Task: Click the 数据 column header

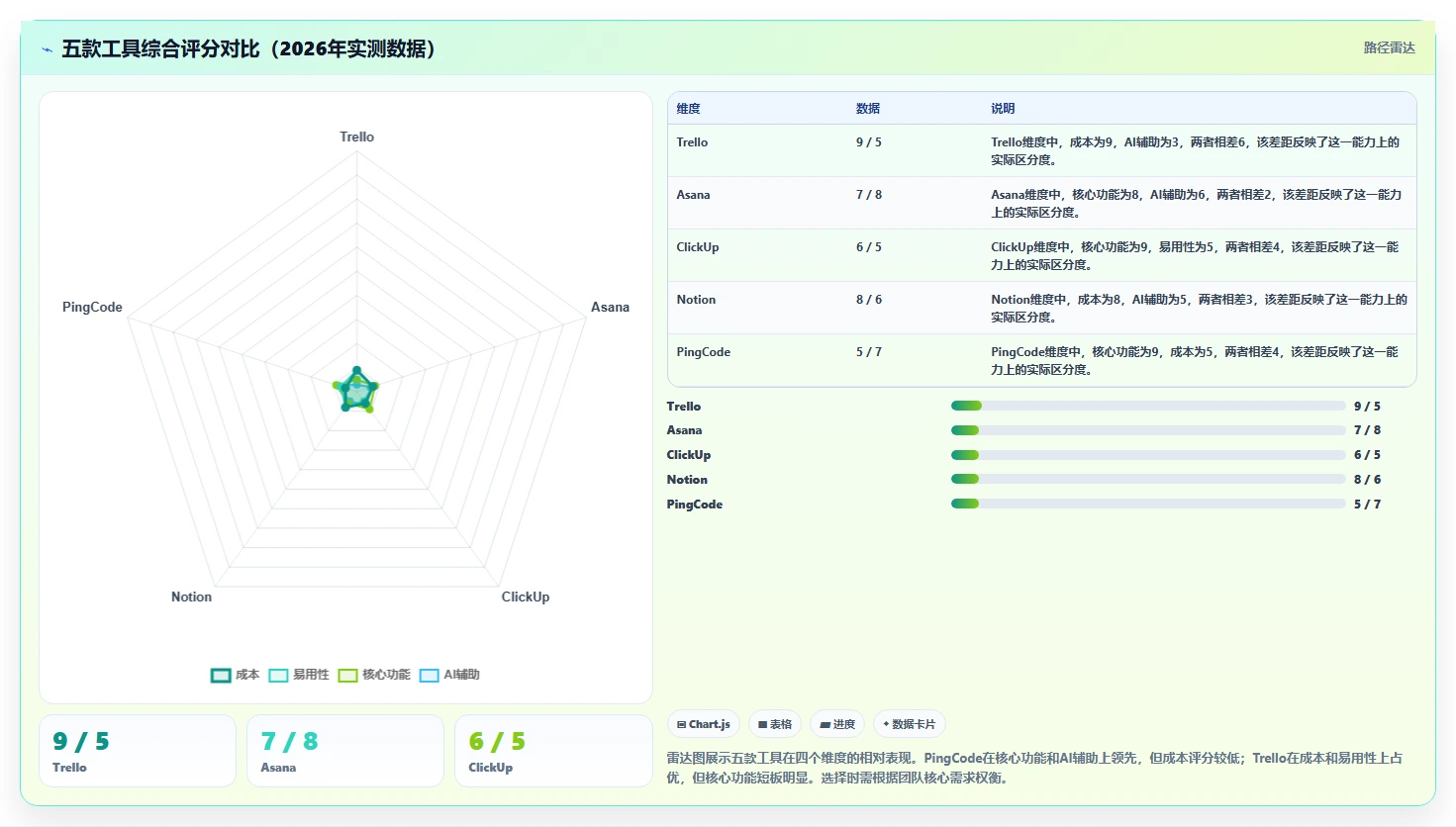Action: (x=868, y=109)
